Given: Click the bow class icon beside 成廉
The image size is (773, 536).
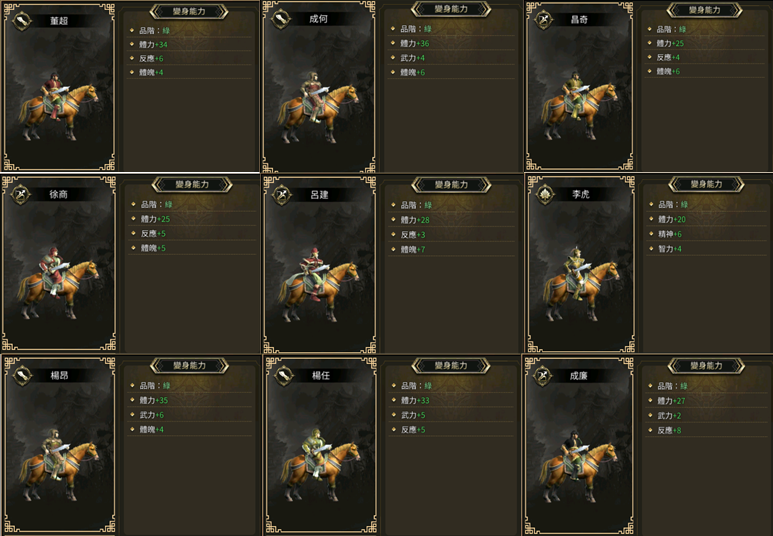Looking at the screenshot, I should pyautogui.click(x=542, y=376).
